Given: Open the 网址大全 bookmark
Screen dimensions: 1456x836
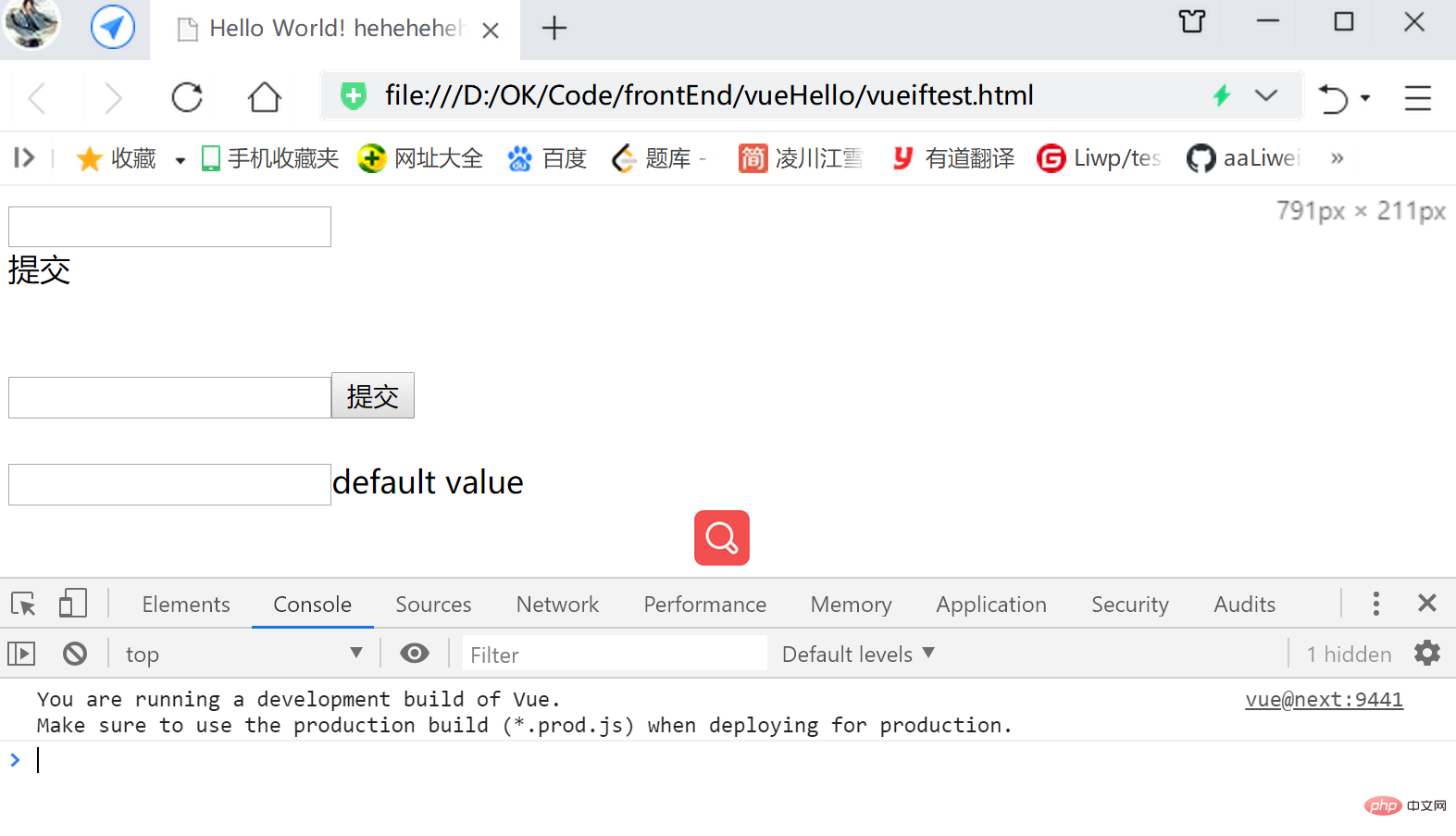Looking at the screenshot, I should (x=421, y=158).
